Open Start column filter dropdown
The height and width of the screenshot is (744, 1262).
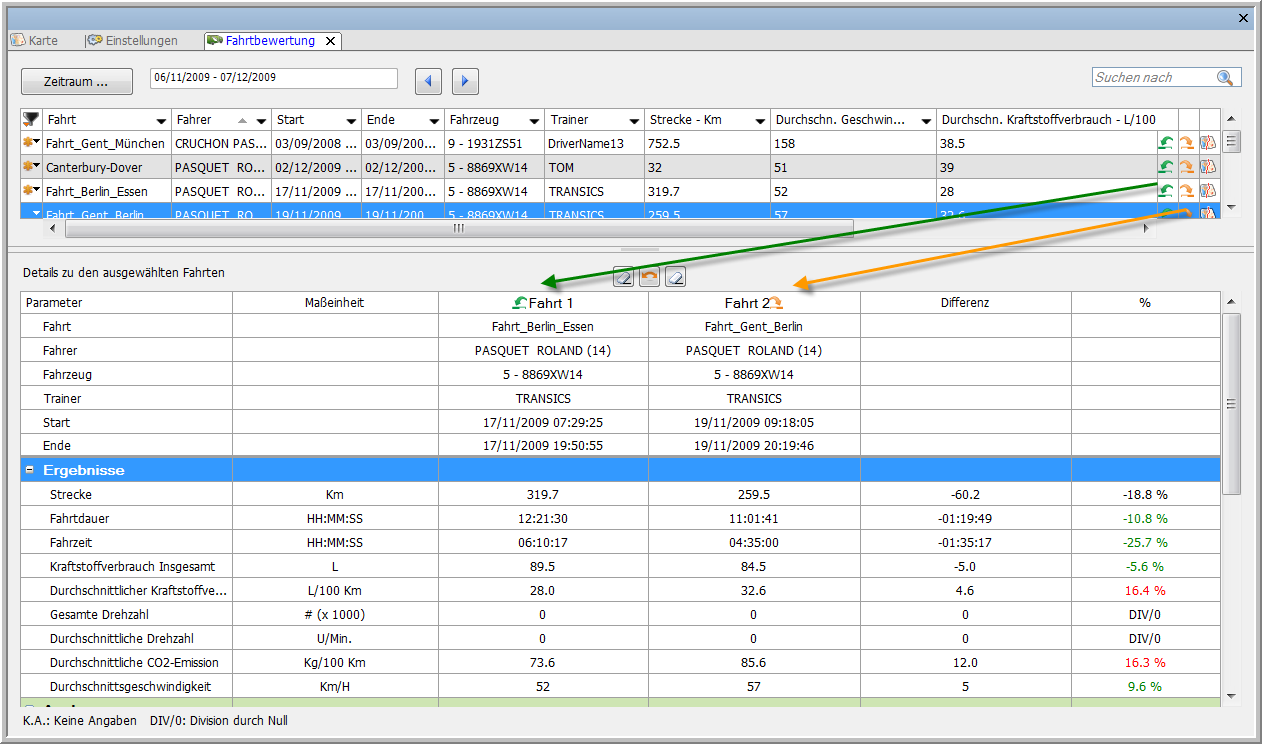coord(352,121)
